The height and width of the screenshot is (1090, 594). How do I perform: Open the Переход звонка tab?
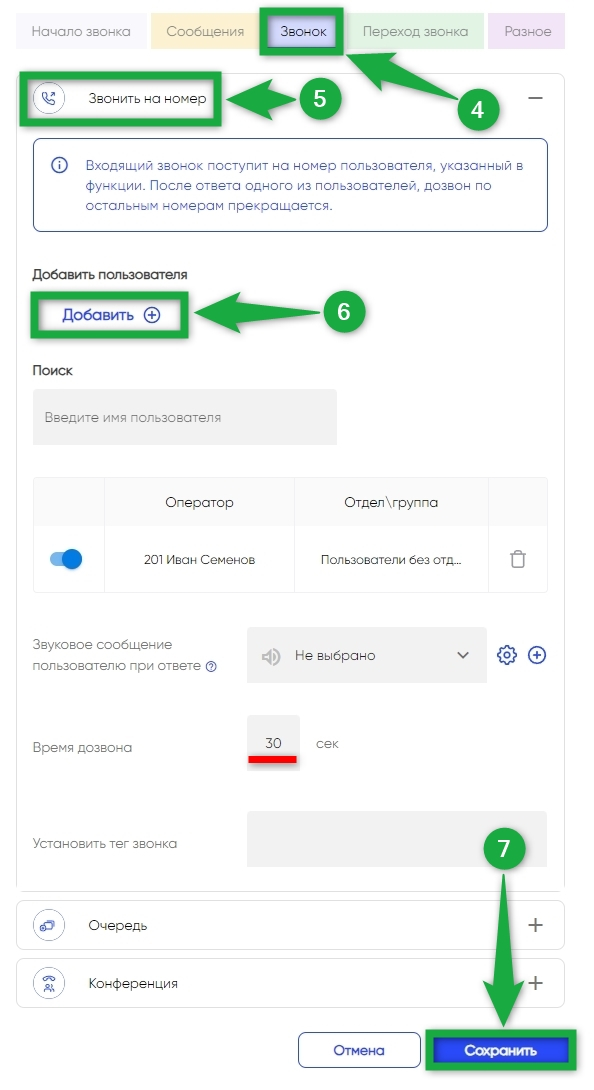click(415, 31)
